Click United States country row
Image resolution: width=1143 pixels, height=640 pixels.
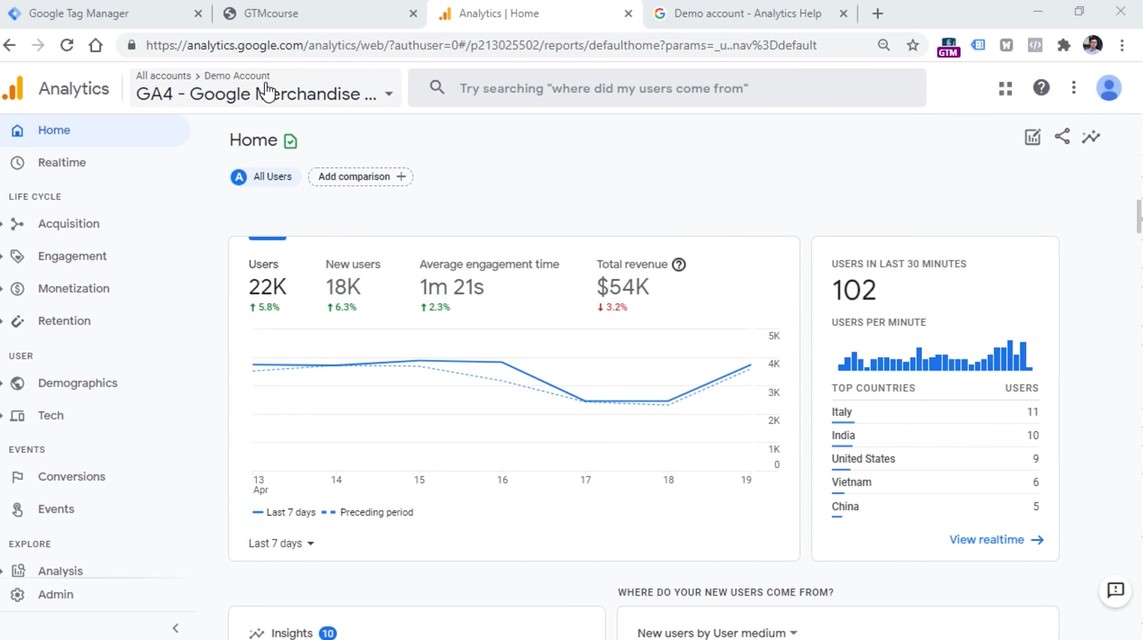click(x=935, y=459)
